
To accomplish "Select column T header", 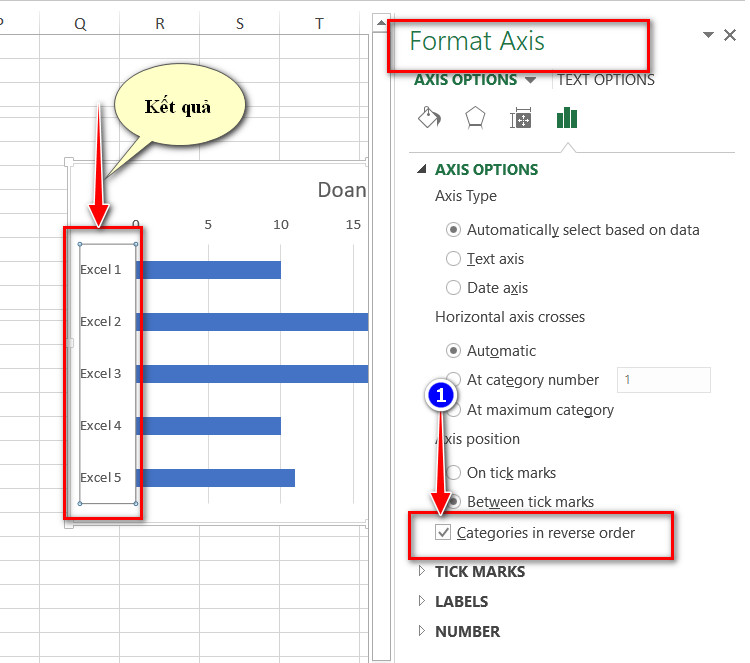I will [x=319, y=23].
